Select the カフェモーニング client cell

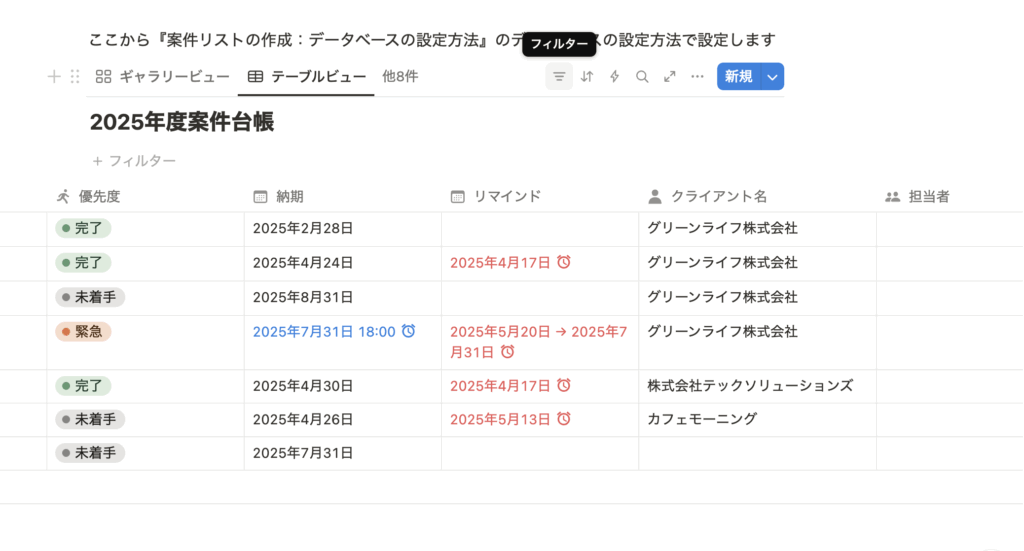[x=701, y=420]
